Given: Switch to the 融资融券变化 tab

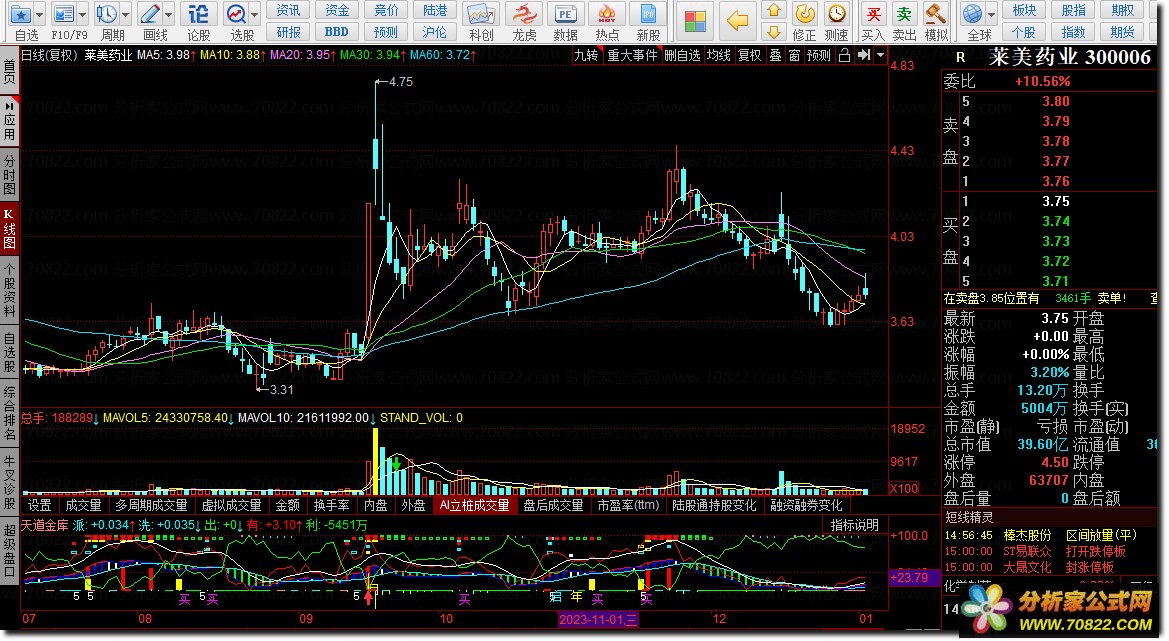Looking at the screenshot, I should [806, 505].
